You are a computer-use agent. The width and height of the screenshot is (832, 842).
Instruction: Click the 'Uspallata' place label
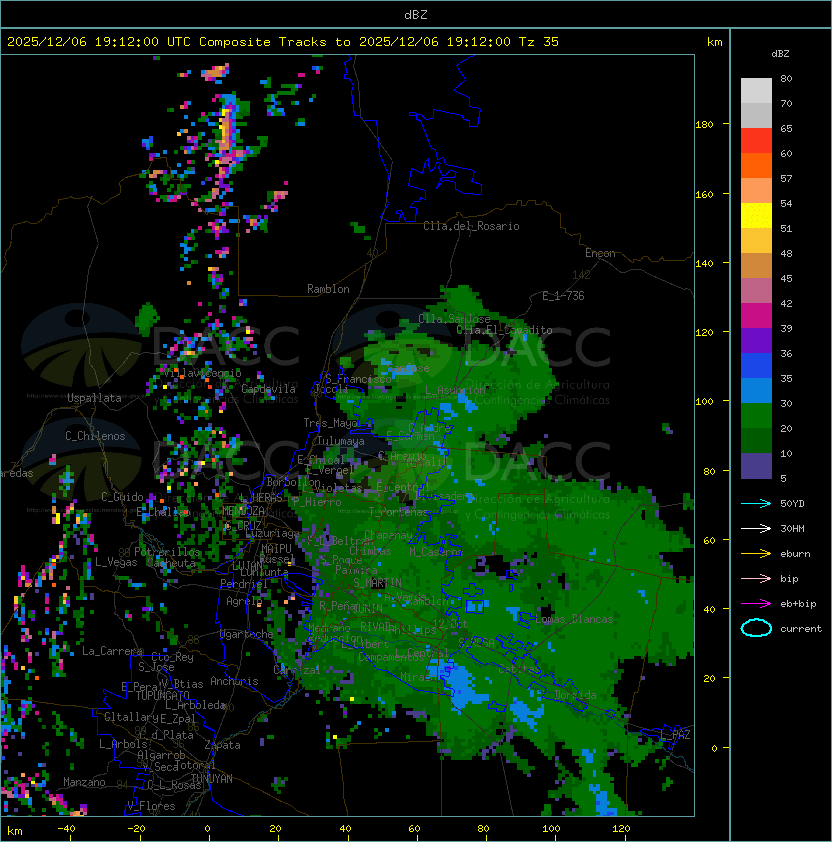tap(94, 398)
